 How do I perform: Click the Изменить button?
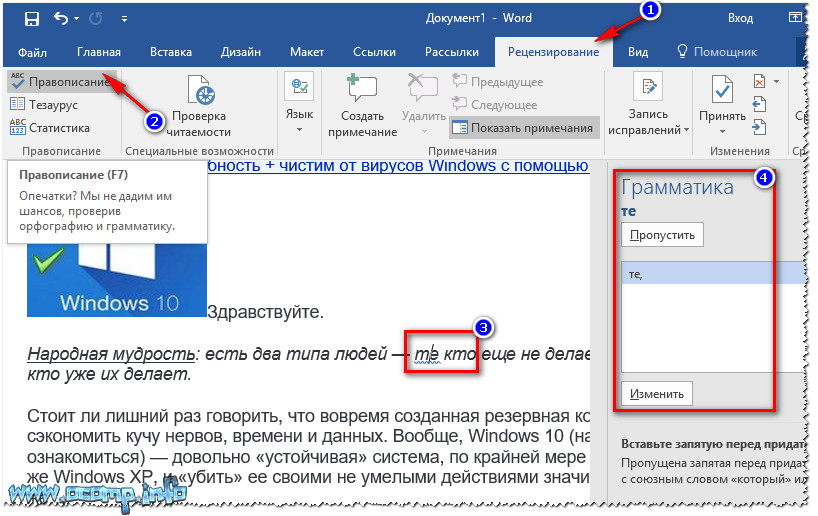(657, 394)
